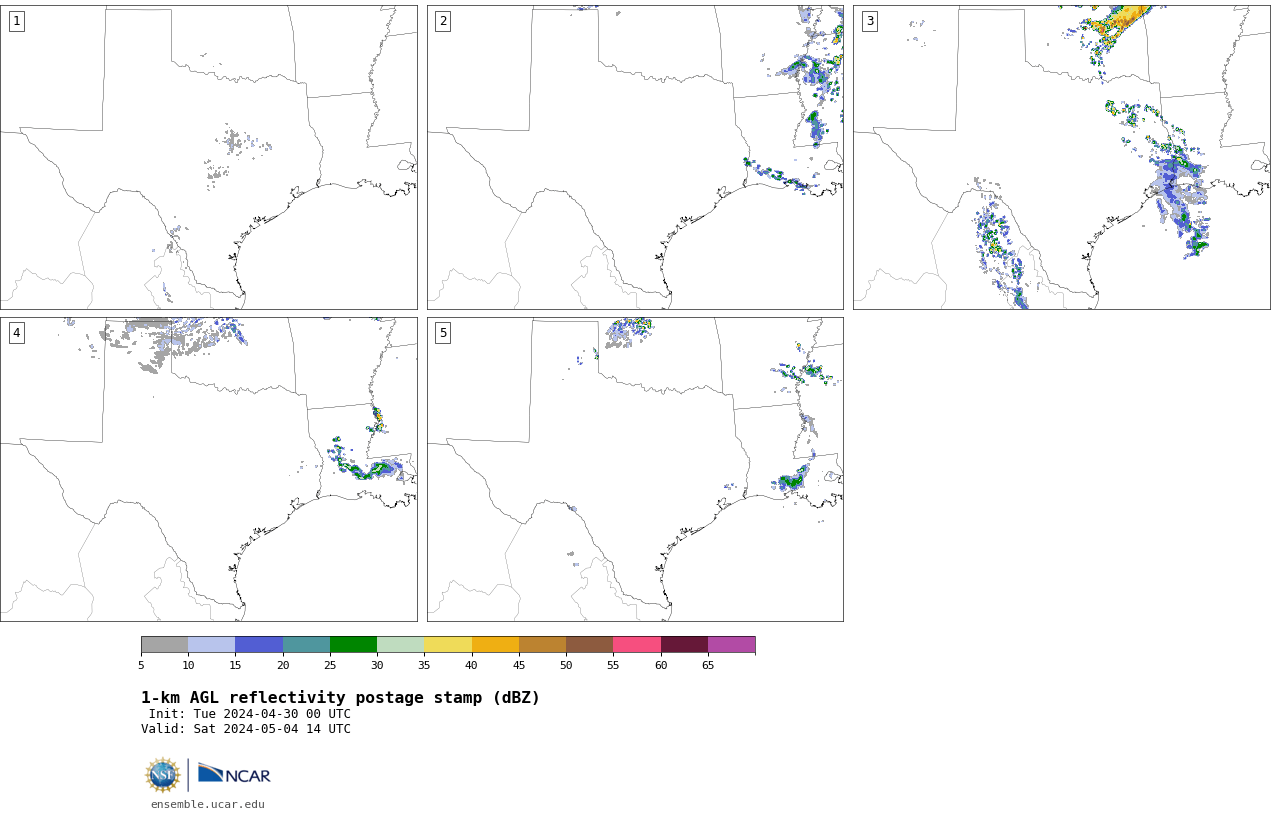Click the pink 55-60 dBZ swatch
This screenshot has width=1280, height=815.
coord(637,644)
